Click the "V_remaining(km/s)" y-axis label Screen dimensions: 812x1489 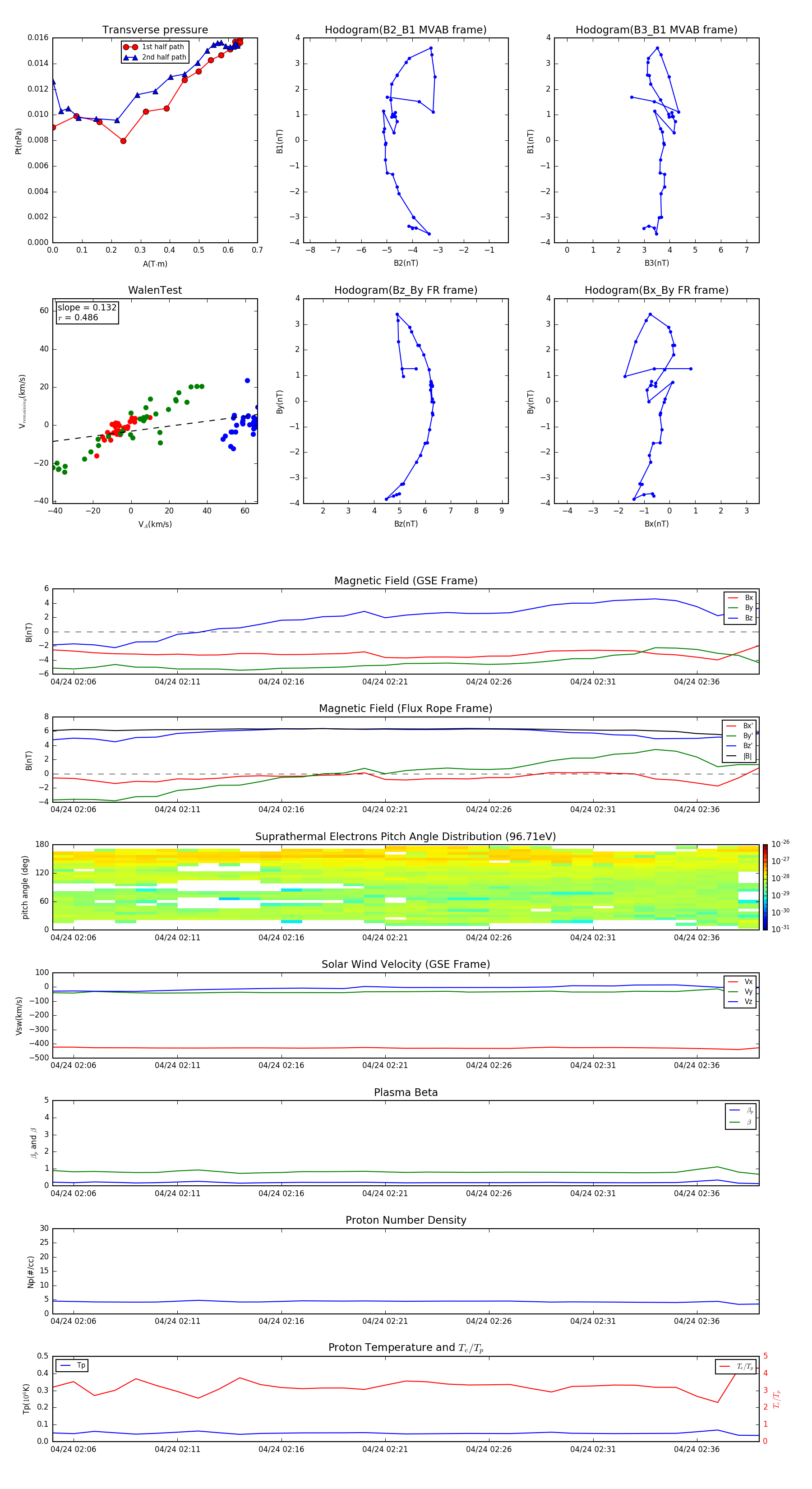(x=22, y=401)
